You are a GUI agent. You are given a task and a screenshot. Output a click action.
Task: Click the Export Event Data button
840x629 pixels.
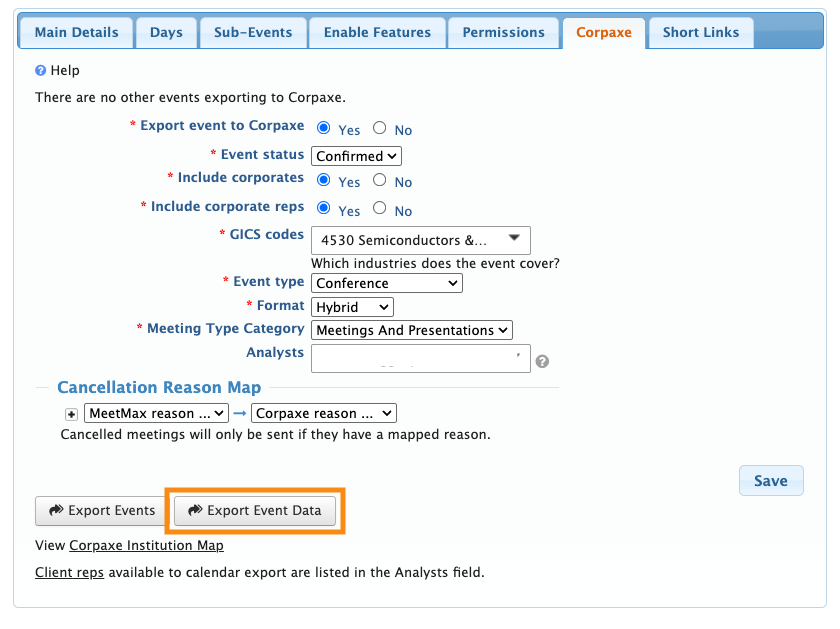point(254,511)
